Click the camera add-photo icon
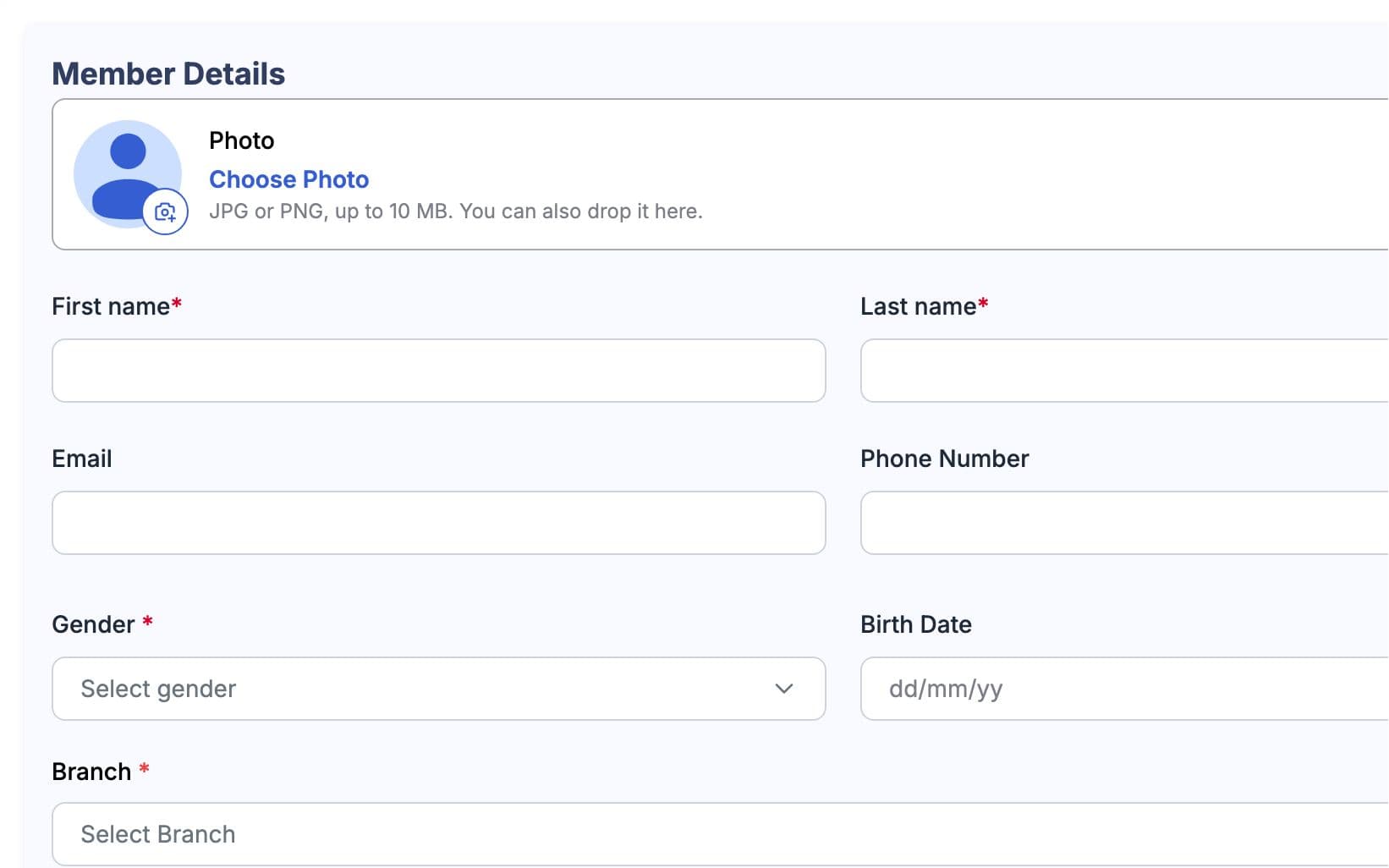 click(165, 212)
